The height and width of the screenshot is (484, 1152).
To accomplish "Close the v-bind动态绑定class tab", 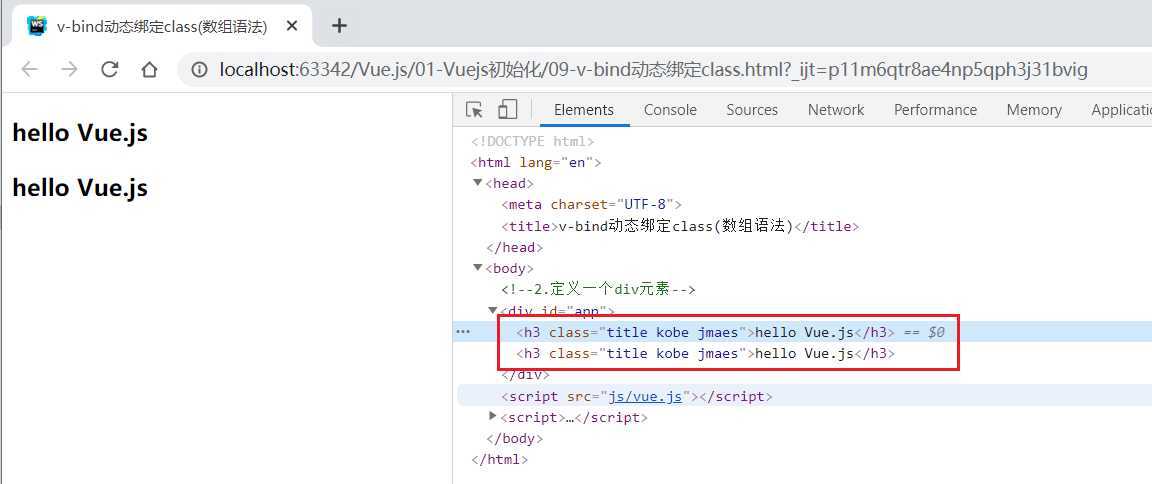I will point(292,26).
